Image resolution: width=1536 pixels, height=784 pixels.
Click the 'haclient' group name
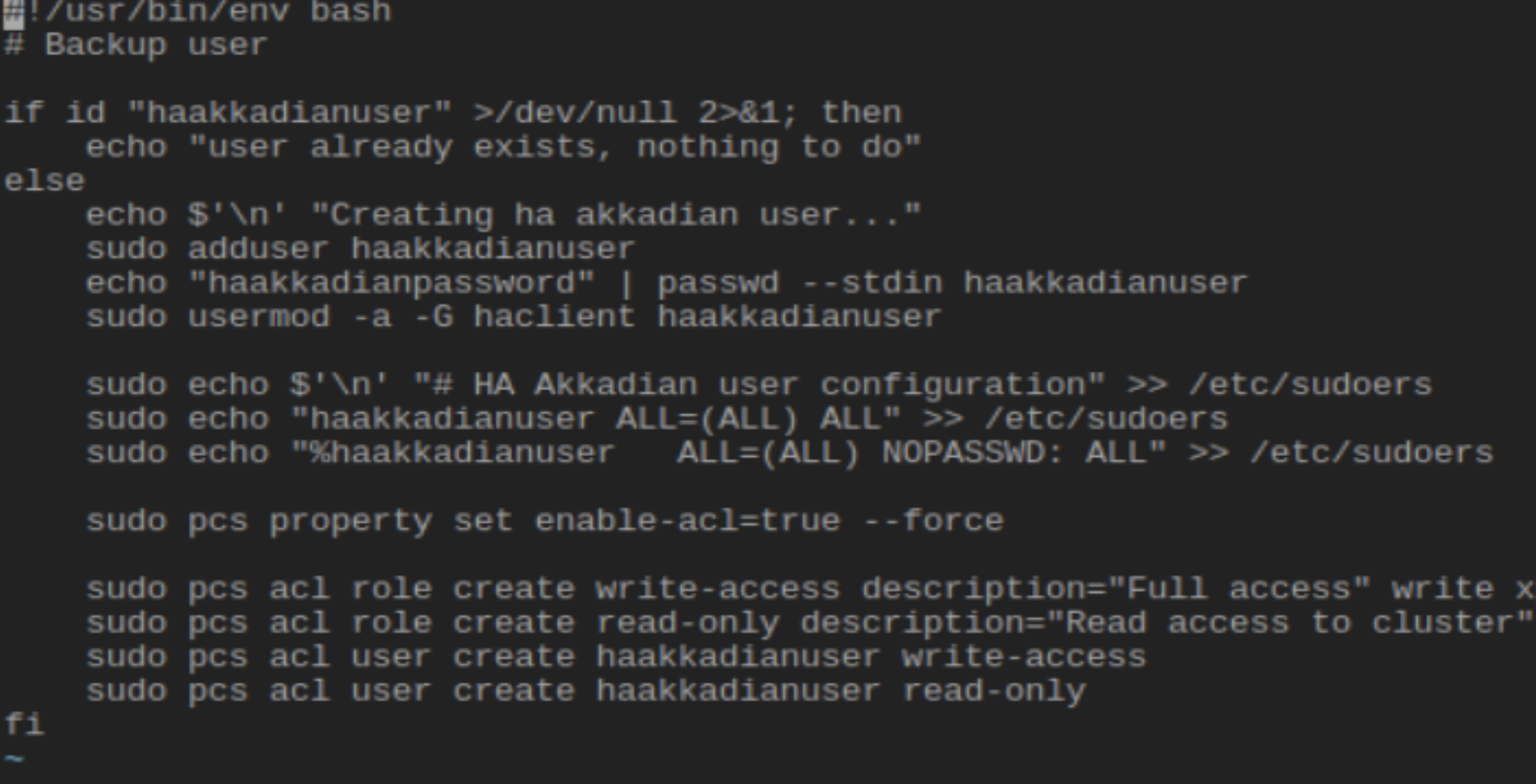click(x=554, y=317)
